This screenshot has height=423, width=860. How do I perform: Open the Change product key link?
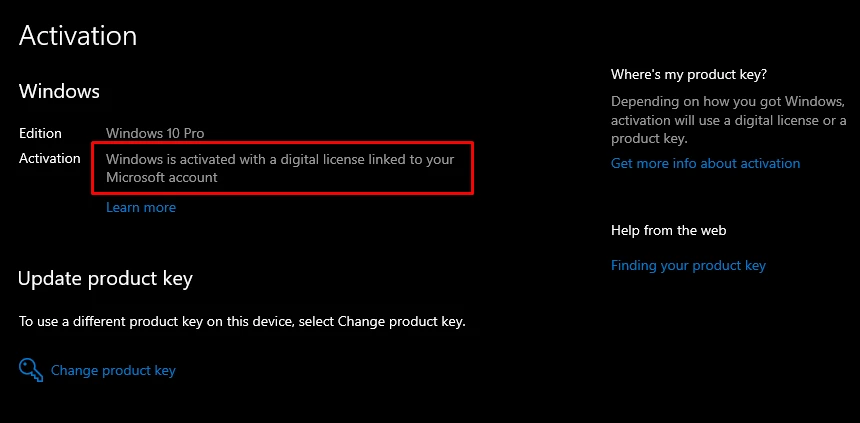(x=113, y=370)
